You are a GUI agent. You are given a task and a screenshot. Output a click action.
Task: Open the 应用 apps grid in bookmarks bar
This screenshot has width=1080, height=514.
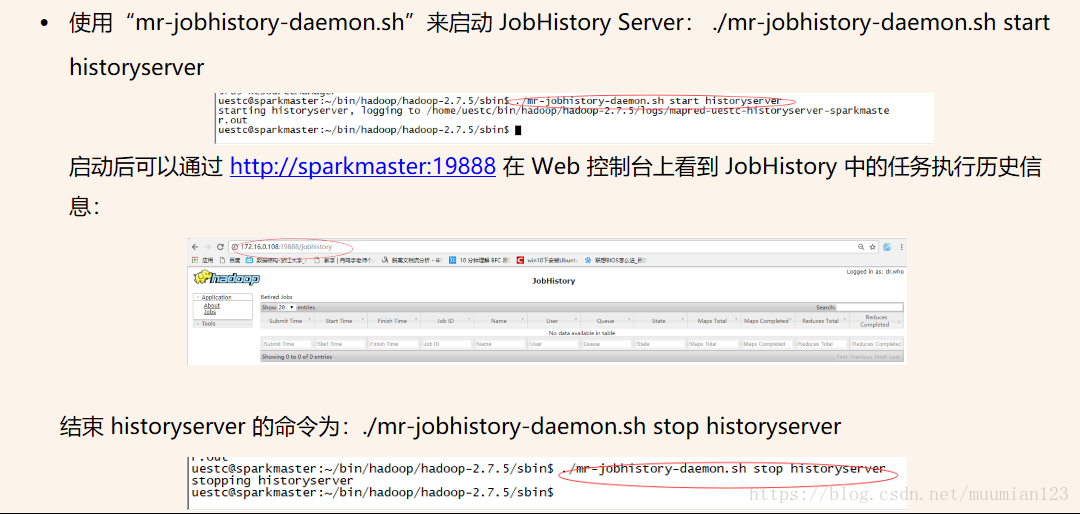pyautogui.click(x=203, y=260)
